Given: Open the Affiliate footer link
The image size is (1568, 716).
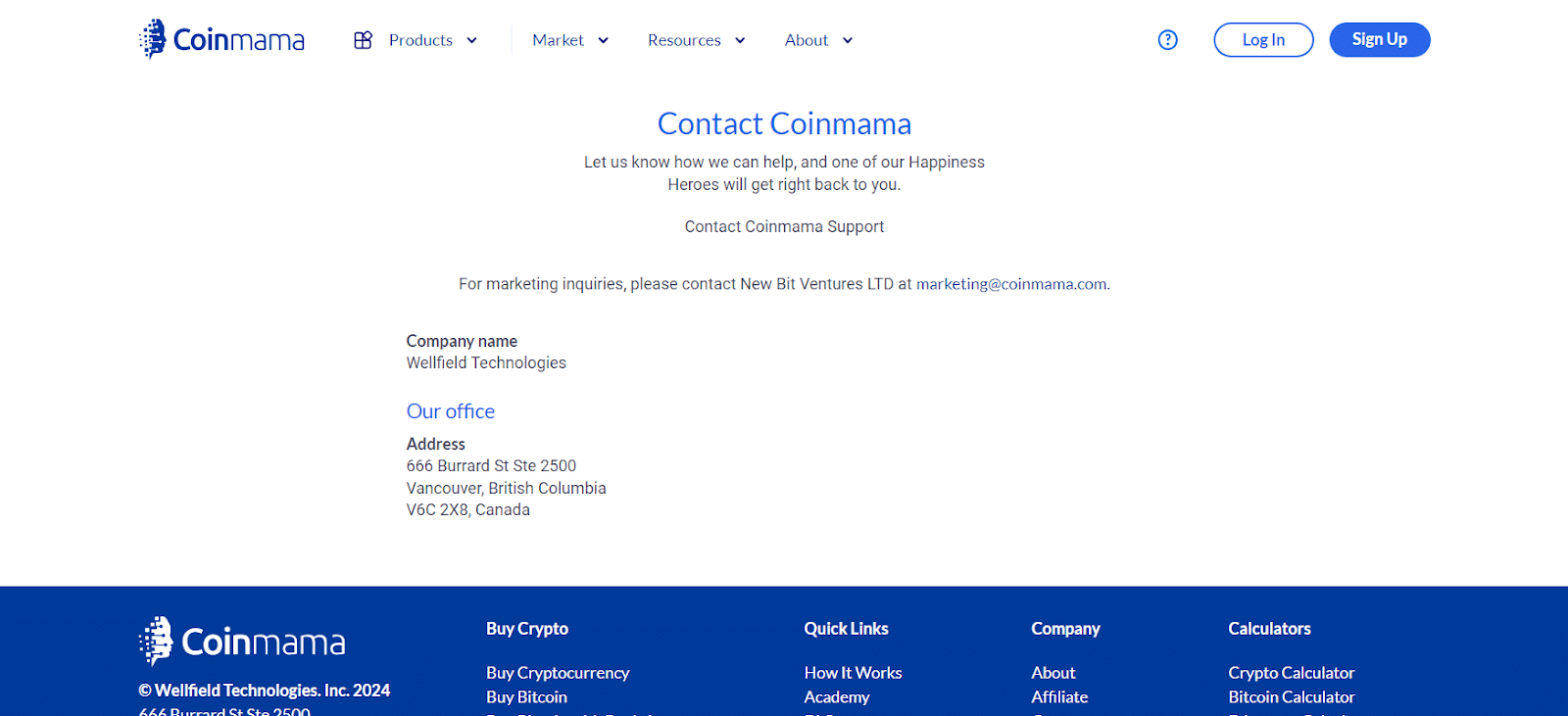Looking at the screenshot, I should [1059, 697].
